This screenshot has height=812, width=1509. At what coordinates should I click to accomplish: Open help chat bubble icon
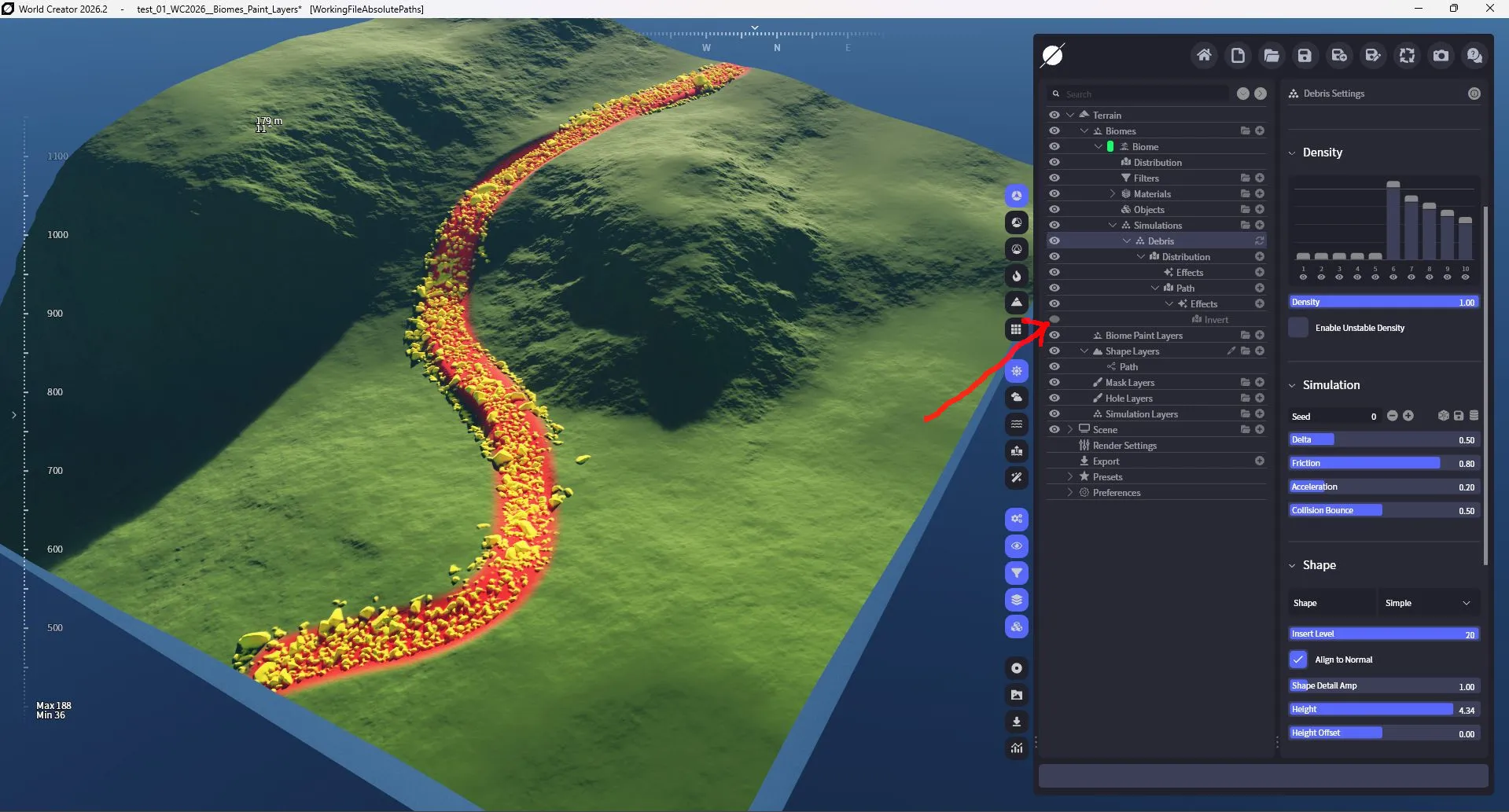coord(1474,56)
